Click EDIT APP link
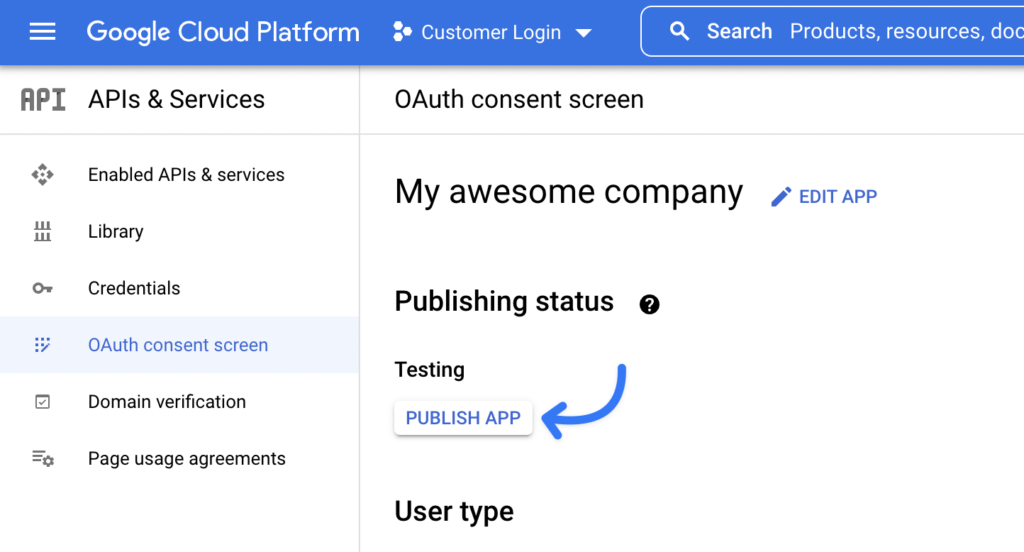The width and height of the screenshot is (1024, 552). point(838,197)
